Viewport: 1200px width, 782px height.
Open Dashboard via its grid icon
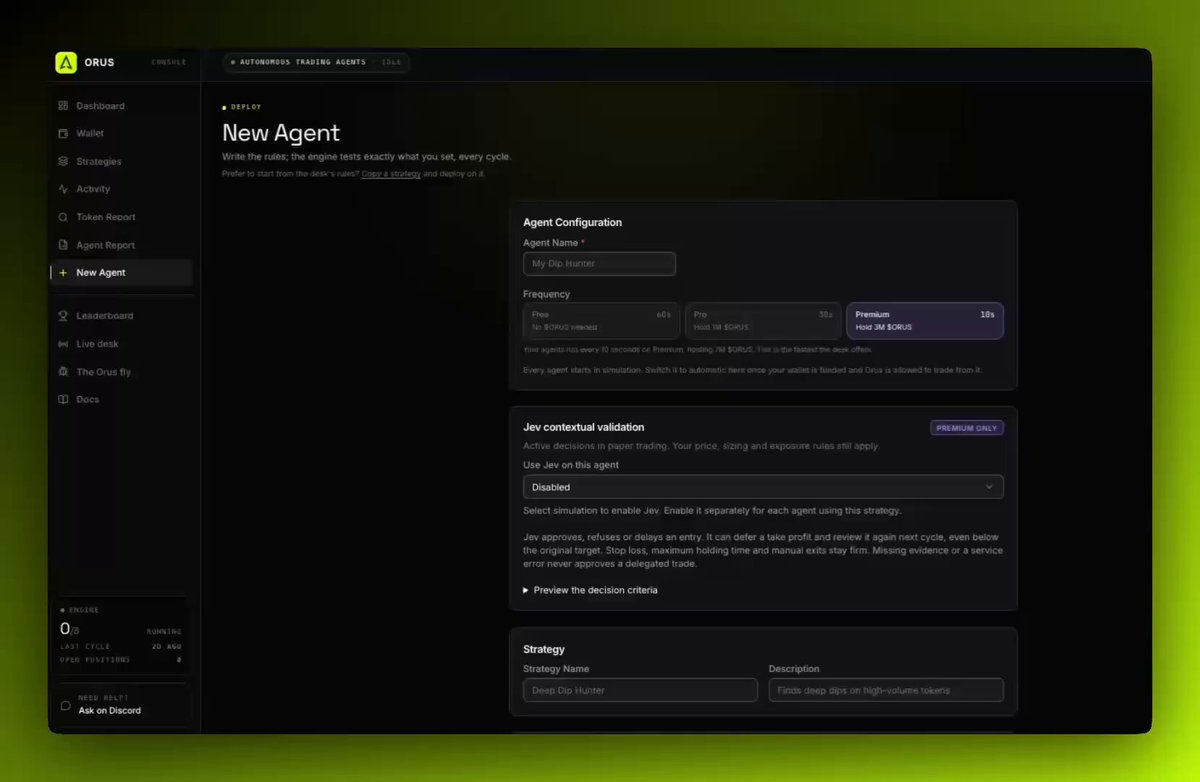coord(63,106)
